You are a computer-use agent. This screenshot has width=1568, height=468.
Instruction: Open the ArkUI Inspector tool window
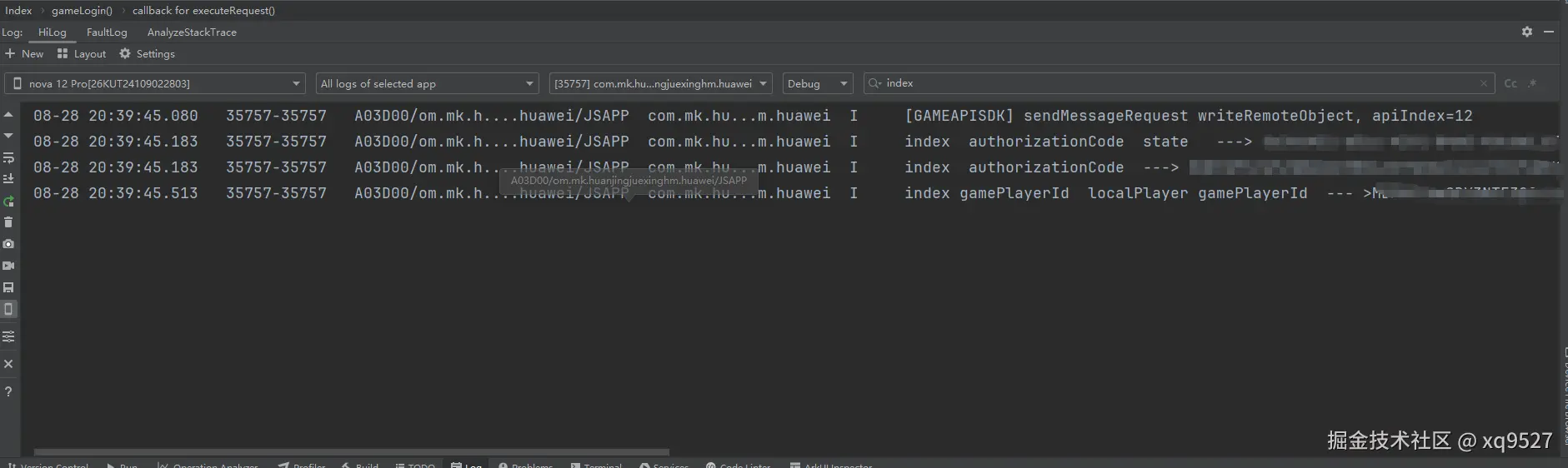point(831,465)
